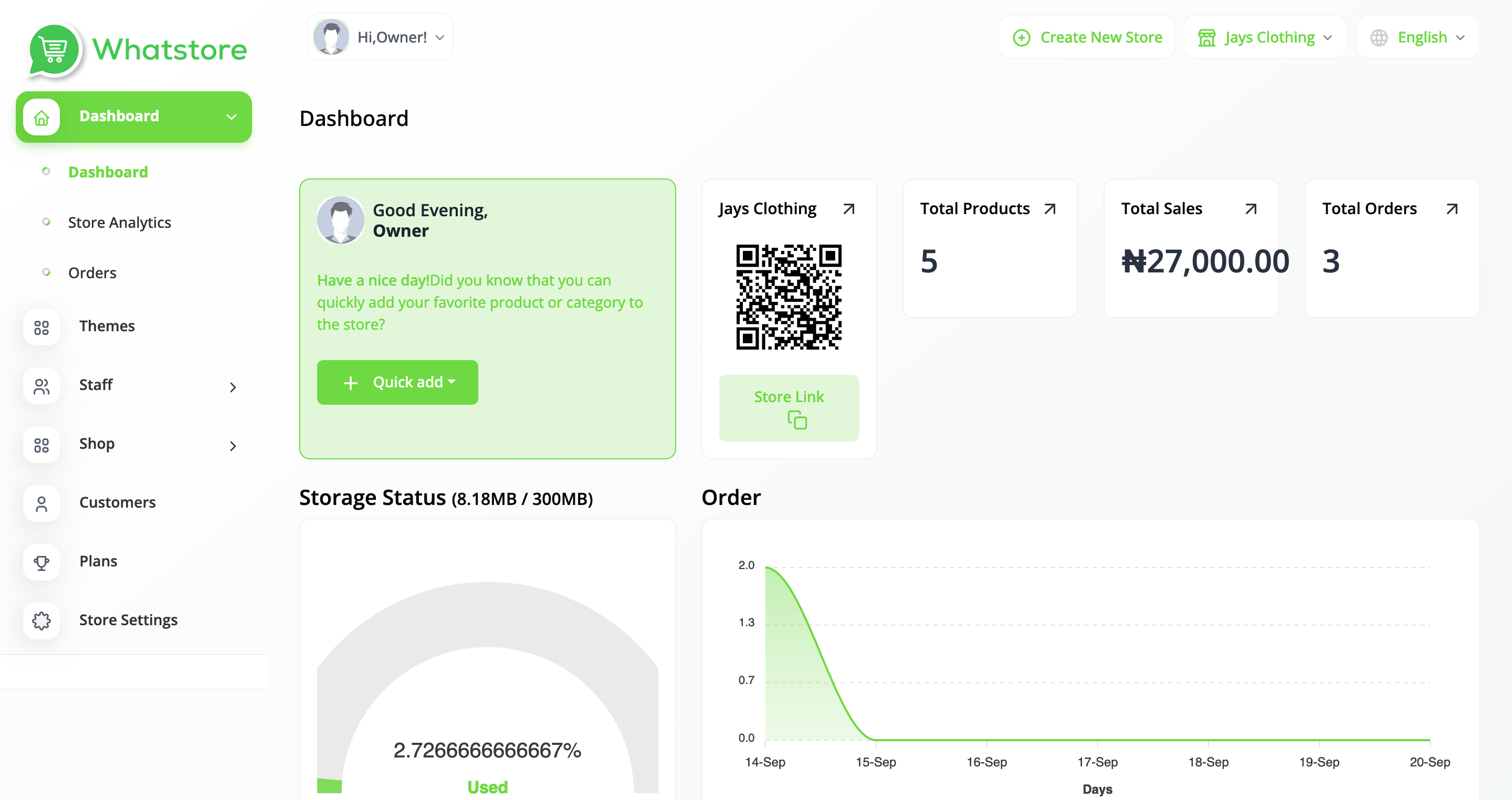Open the Orders submenu item
1512x800 pixels.
tap(92, 273)
